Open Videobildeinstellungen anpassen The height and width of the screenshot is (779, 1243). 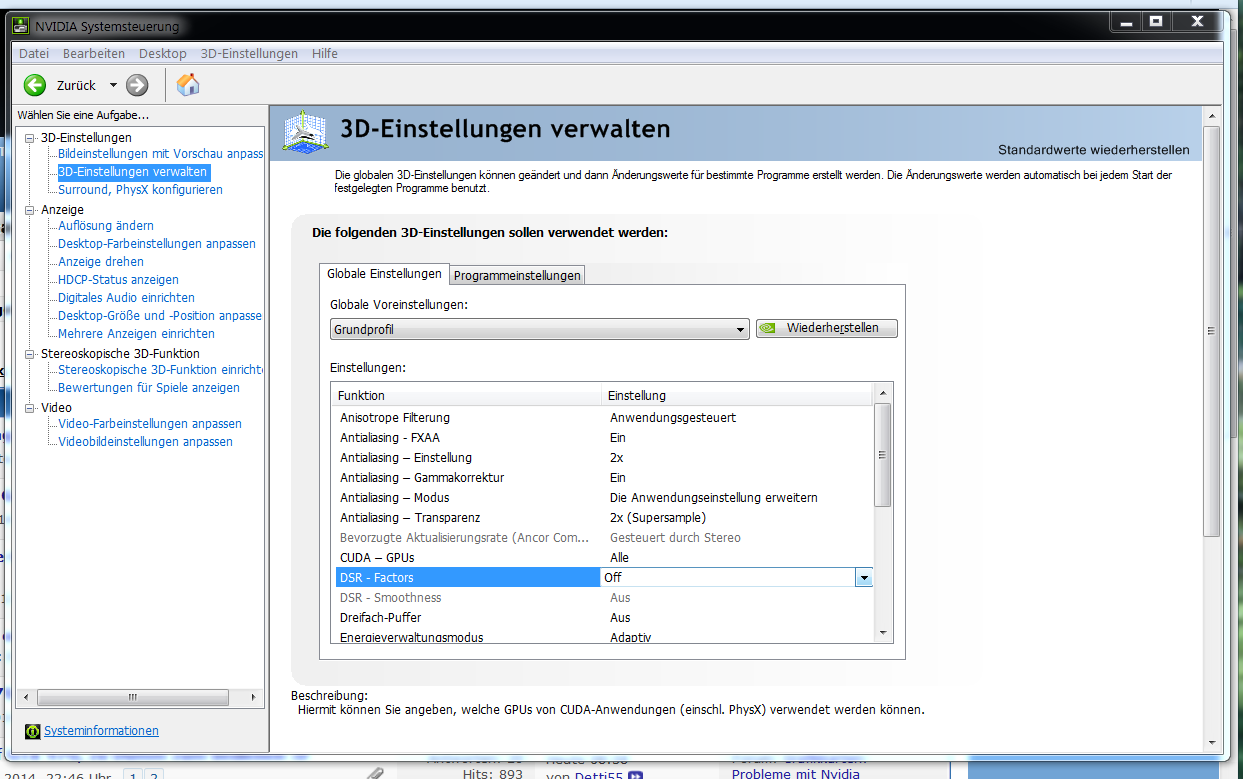145,442
